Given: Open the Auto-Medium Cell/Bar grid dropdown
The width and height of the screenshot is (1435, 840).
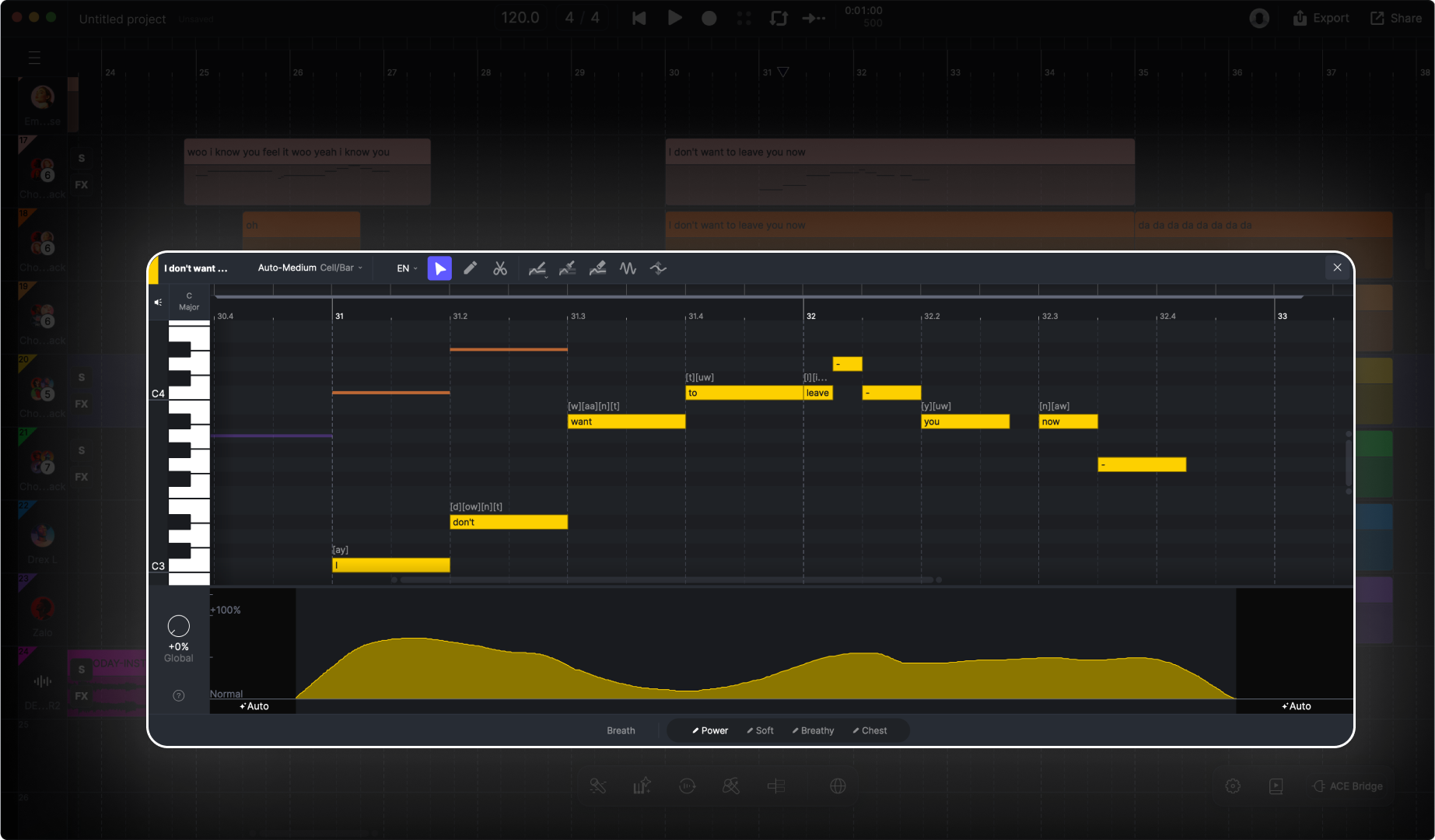Looking at the screenshot, I should click(310, 268).
